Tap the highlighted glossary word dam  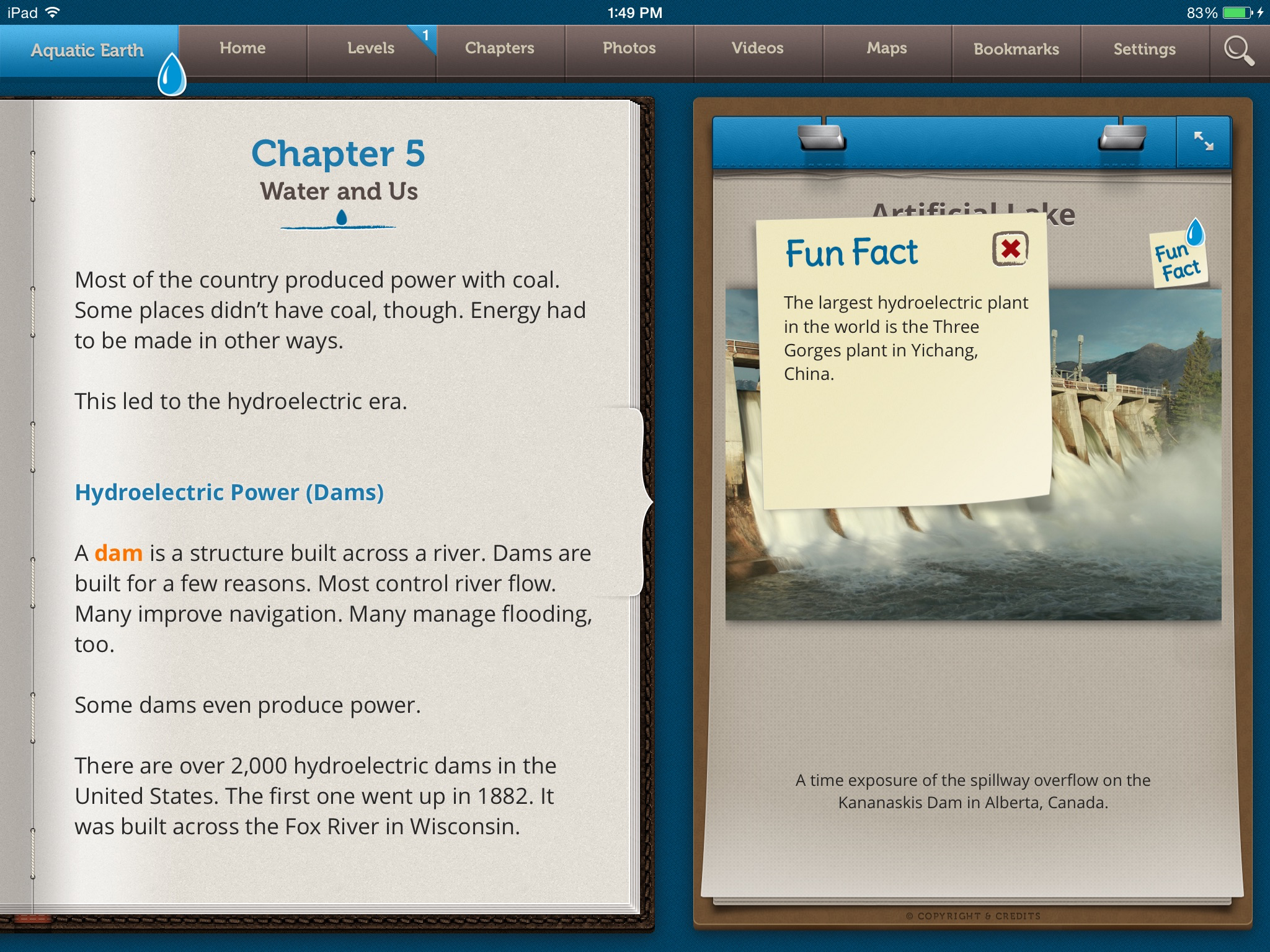pyautogui.click(x=118, y=553)
